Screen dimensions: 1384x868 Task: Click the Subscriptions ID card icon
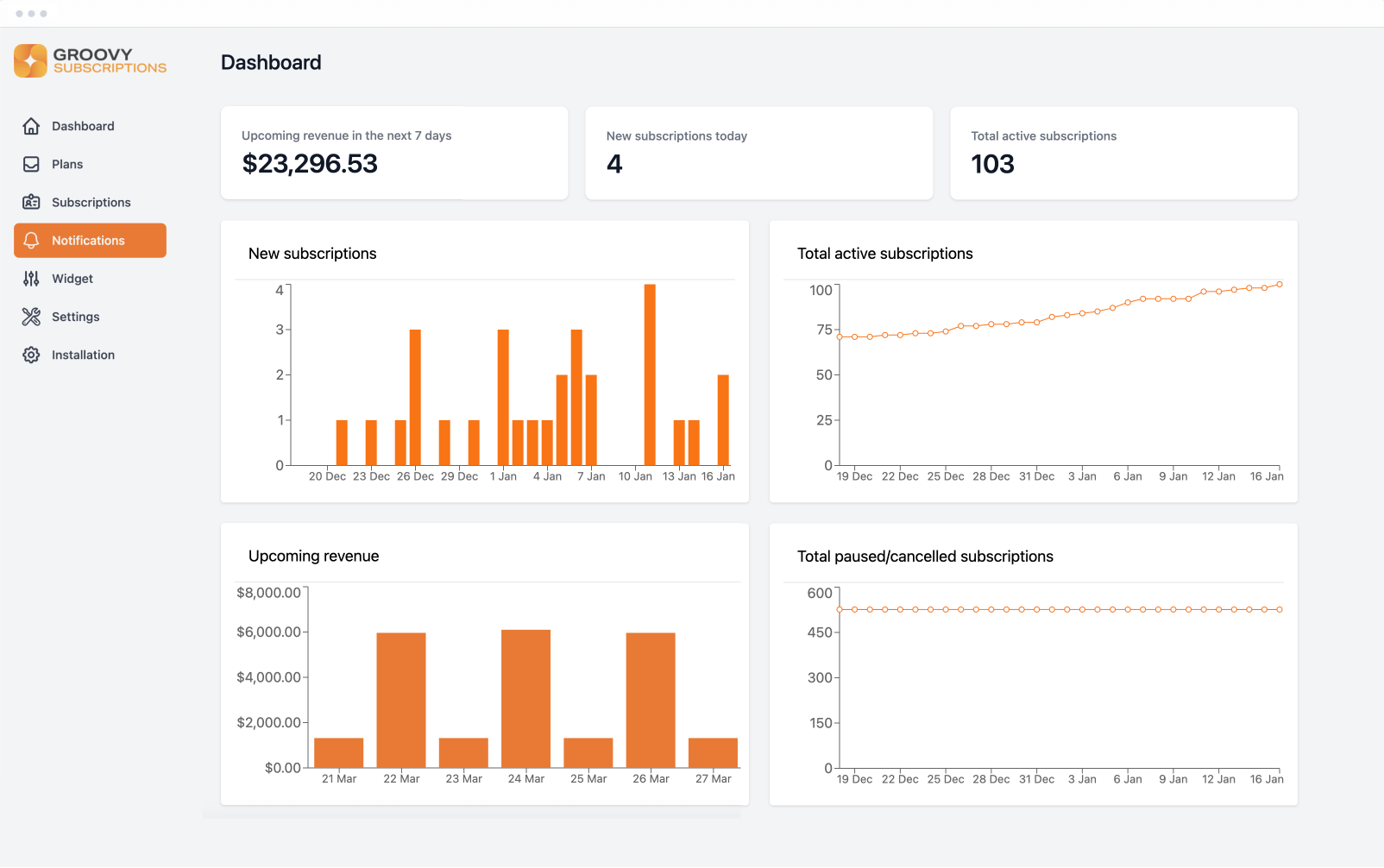31,202
